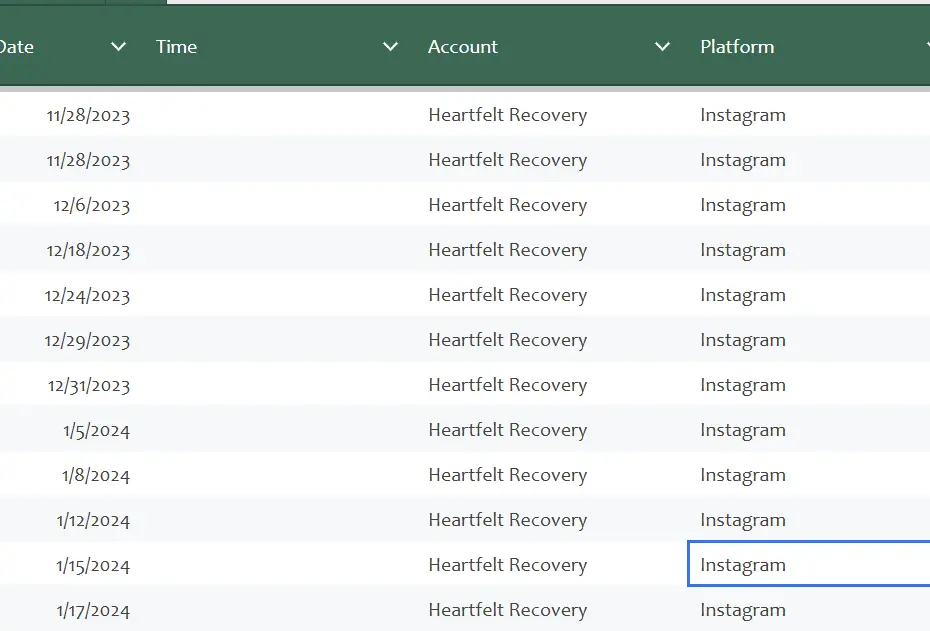
Task: Click the highlighted Instagram cell for 1/15/2024
Action: (x=809, y=563)
